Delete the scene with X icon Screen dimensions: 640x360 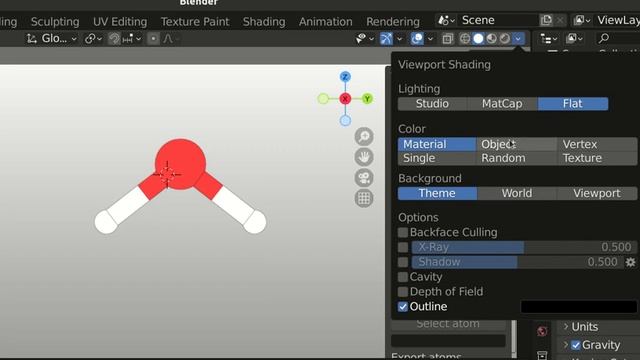point(560,20)
